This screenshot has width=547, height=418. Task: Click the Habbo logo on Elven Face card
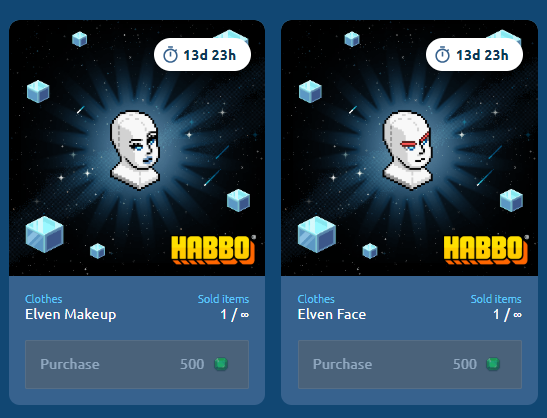point(486,249)
